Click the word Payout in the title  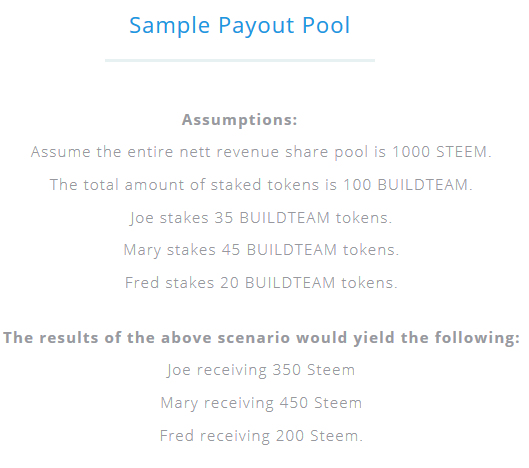[x=257, y=26]
